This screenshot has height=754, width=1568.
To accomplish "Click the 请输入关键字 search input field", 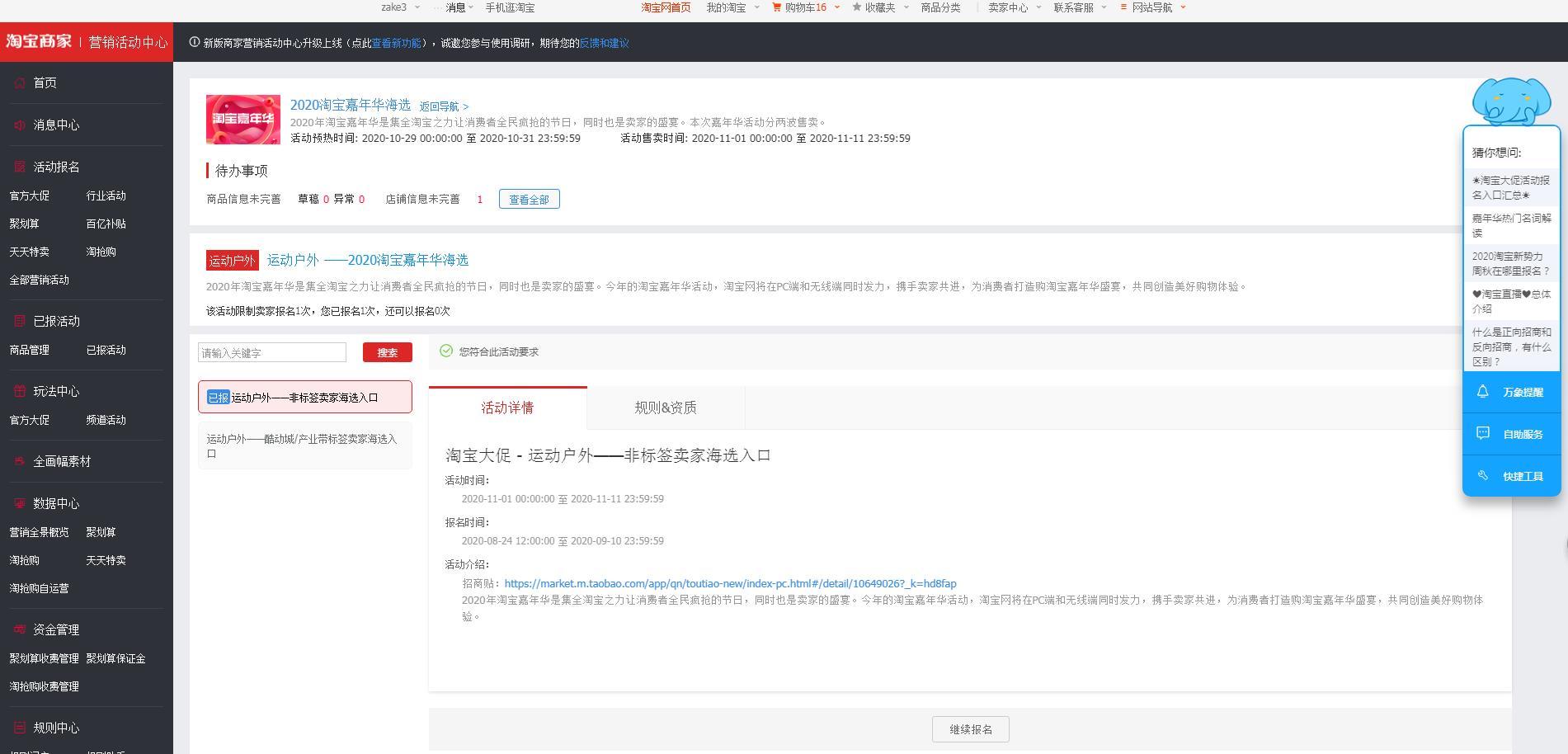I will tap(271, 352).
